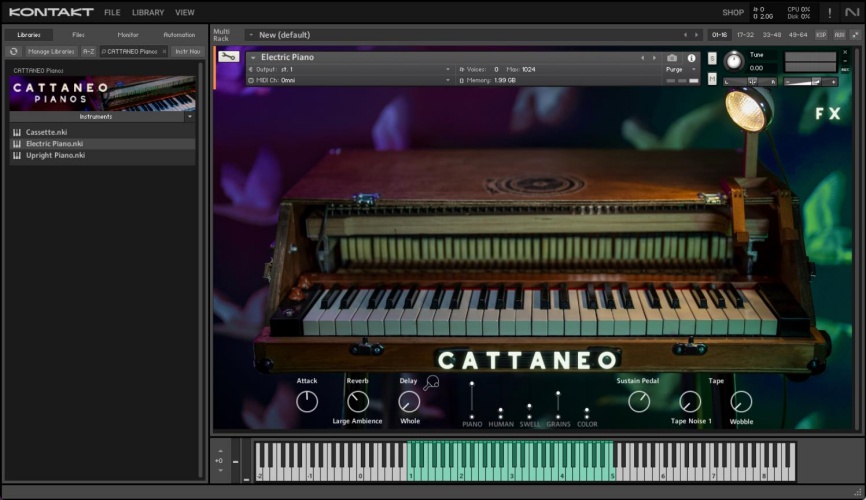The width and height of the screenshot is (866, 500).
Task: Select the Upright Piano.nki instrument
Action: tap(55, 155)
